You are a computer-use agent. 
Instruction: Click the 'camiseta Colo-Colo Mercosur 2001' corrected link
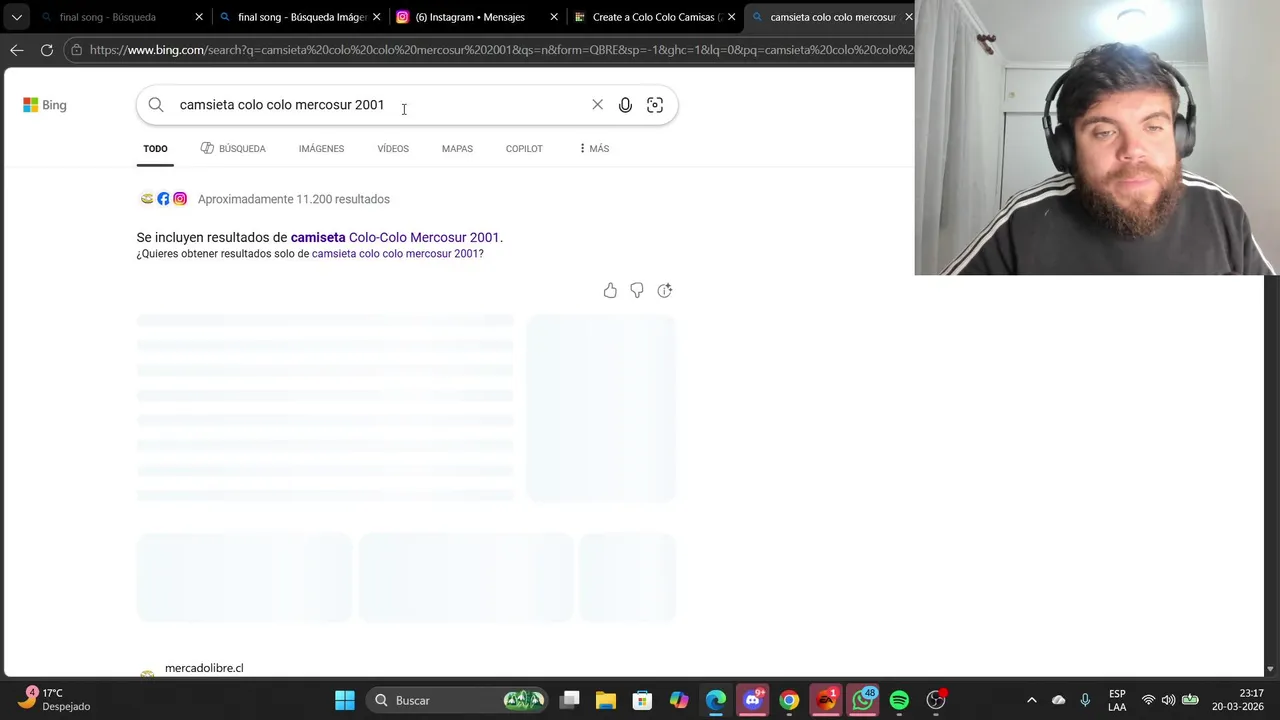tap(395, 238)
